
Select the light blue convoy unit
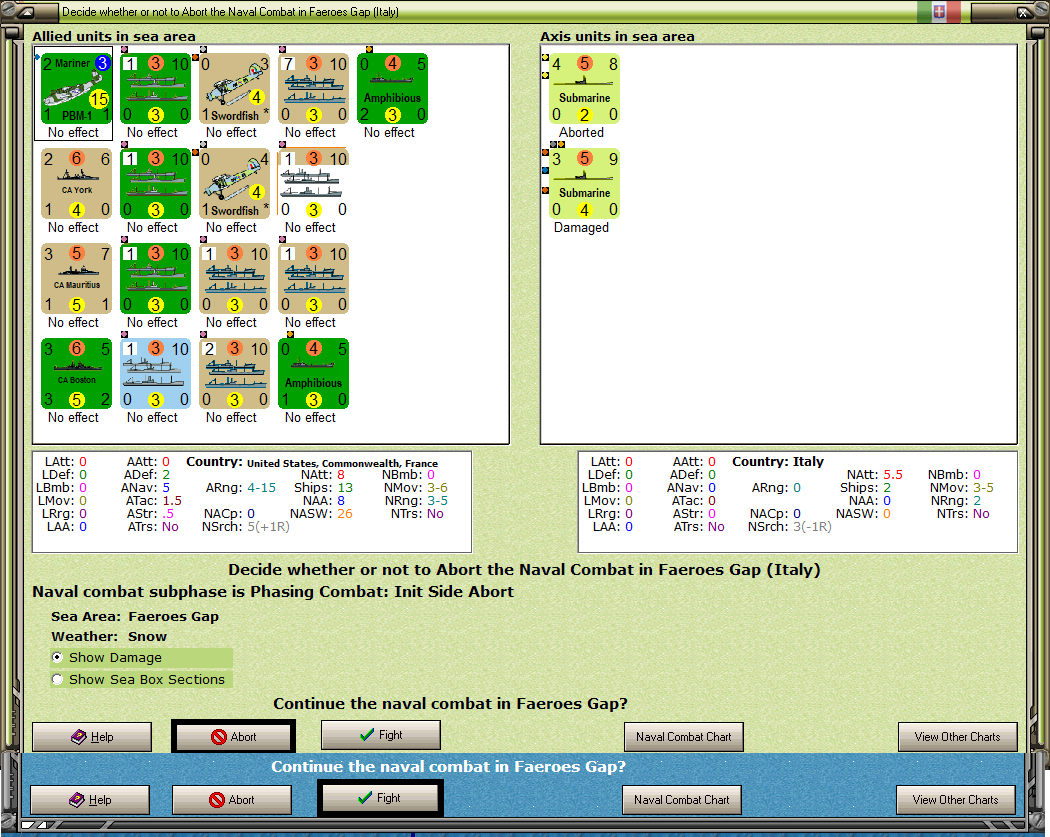coord(155,374)
